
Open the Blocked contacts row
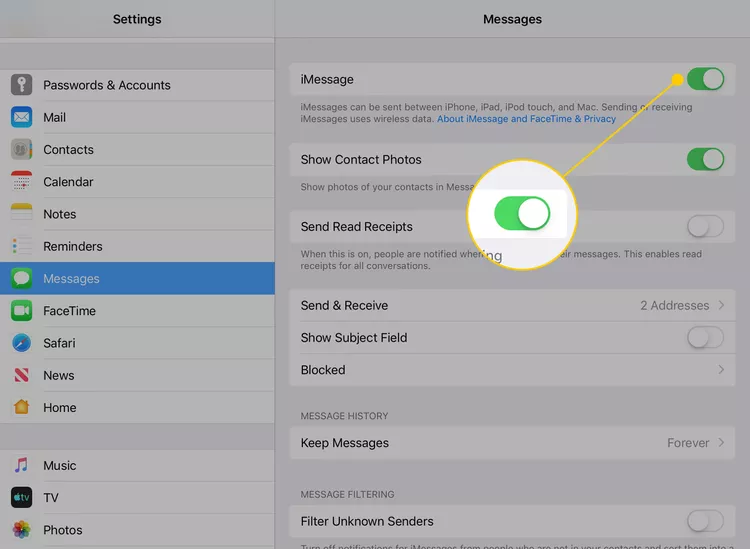pos(512,370)
